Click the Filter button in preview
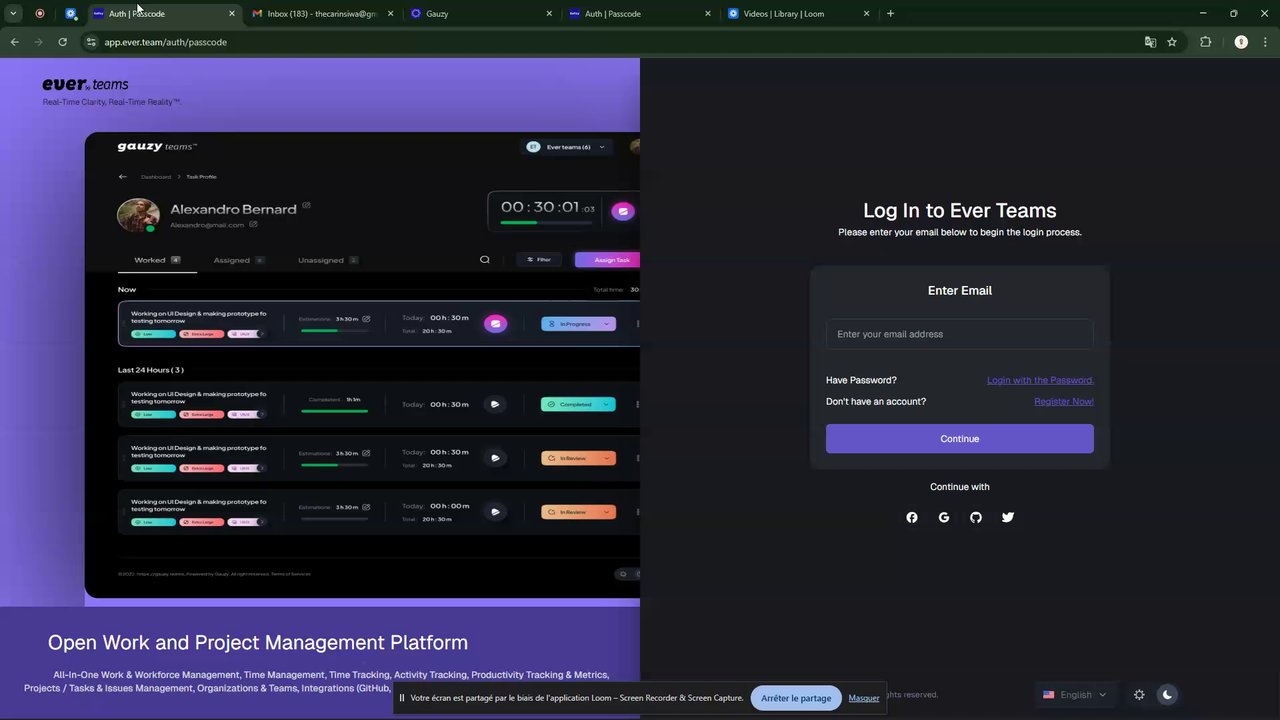1280x720 pixels. click(x=539, y=260)
